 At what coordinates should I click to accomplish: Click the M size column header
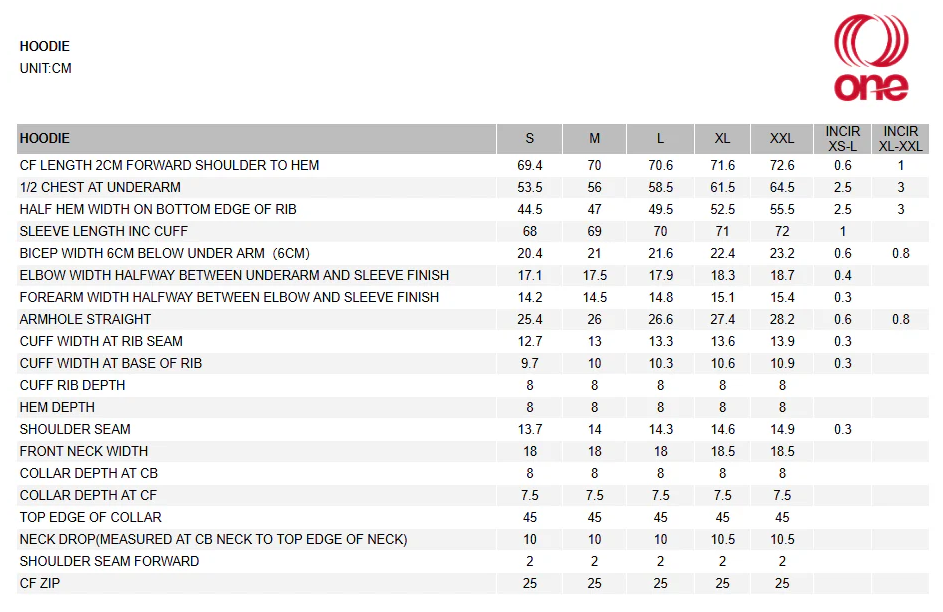tap(594, 139)
